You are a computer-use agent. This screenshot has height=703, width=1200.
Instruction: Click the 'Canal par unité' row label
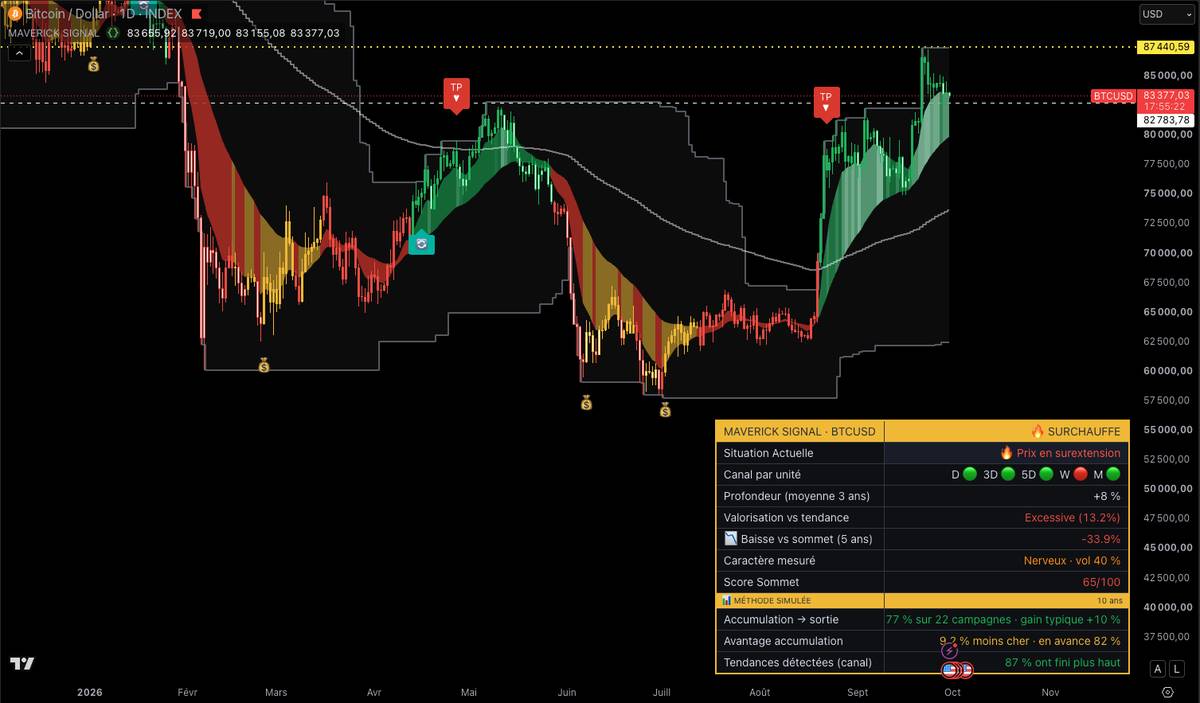tap(762, 475)
